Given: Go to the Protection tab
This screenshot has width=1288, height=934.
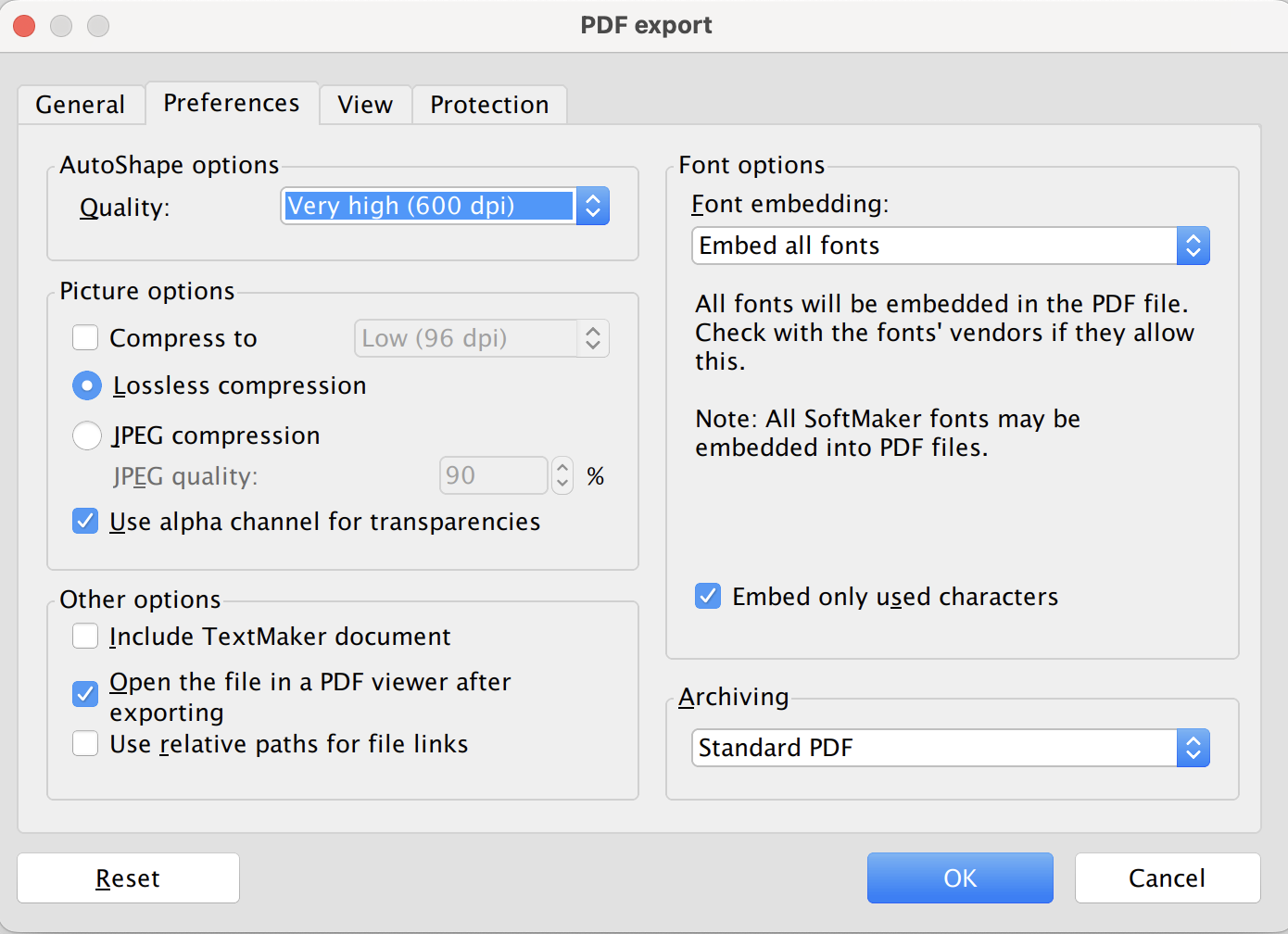Looking at the screenshot, I should (x=489, y=105).
